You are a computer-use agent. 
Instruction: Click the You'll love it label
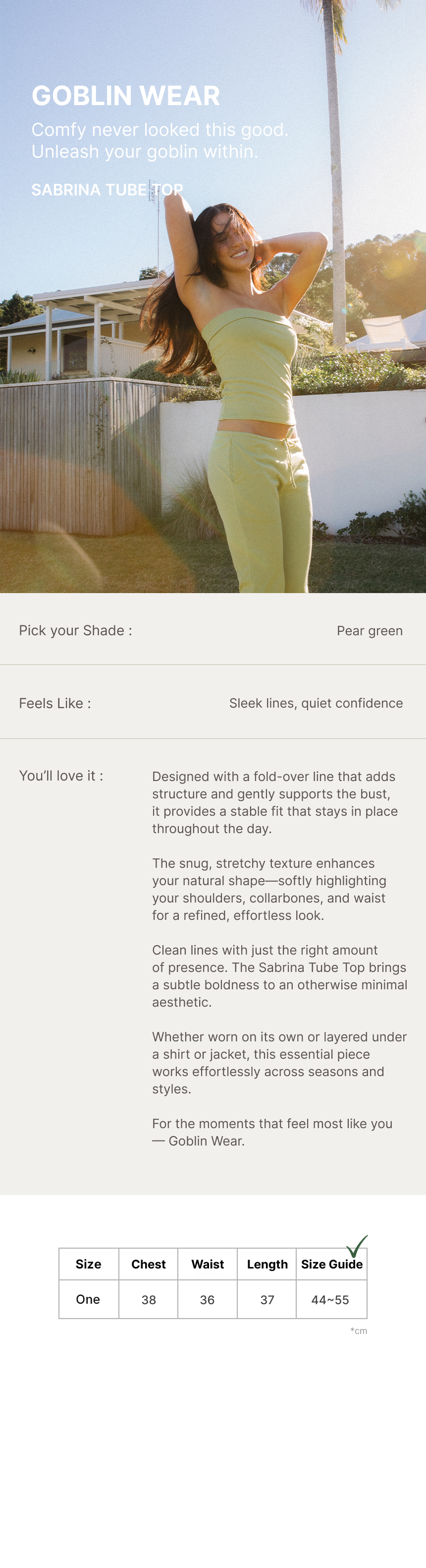pyautogui.click(x=61, y=776)
